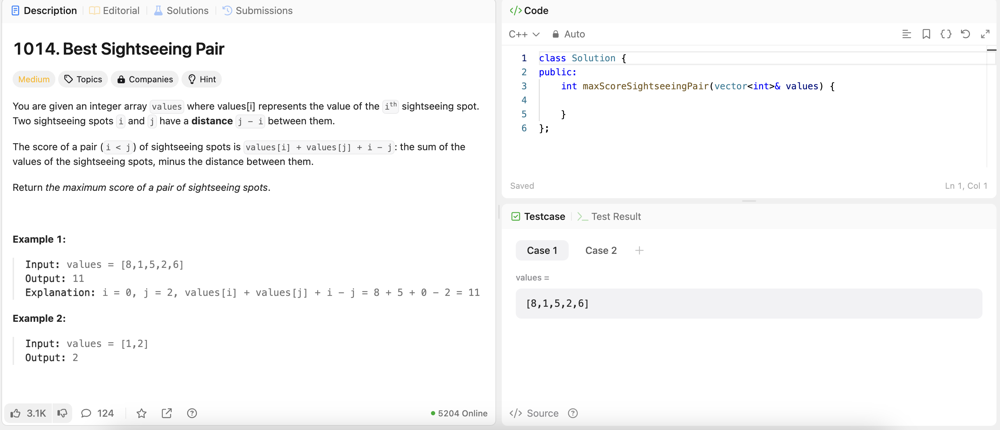Click the curly braces icon in editor

pyautogui.click(x=946, y=34)
